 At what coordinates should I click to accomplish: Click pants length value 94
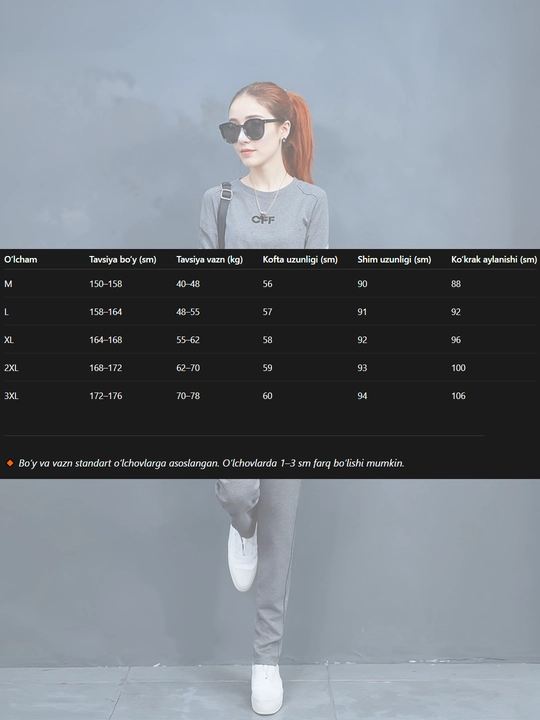(362, 396)
